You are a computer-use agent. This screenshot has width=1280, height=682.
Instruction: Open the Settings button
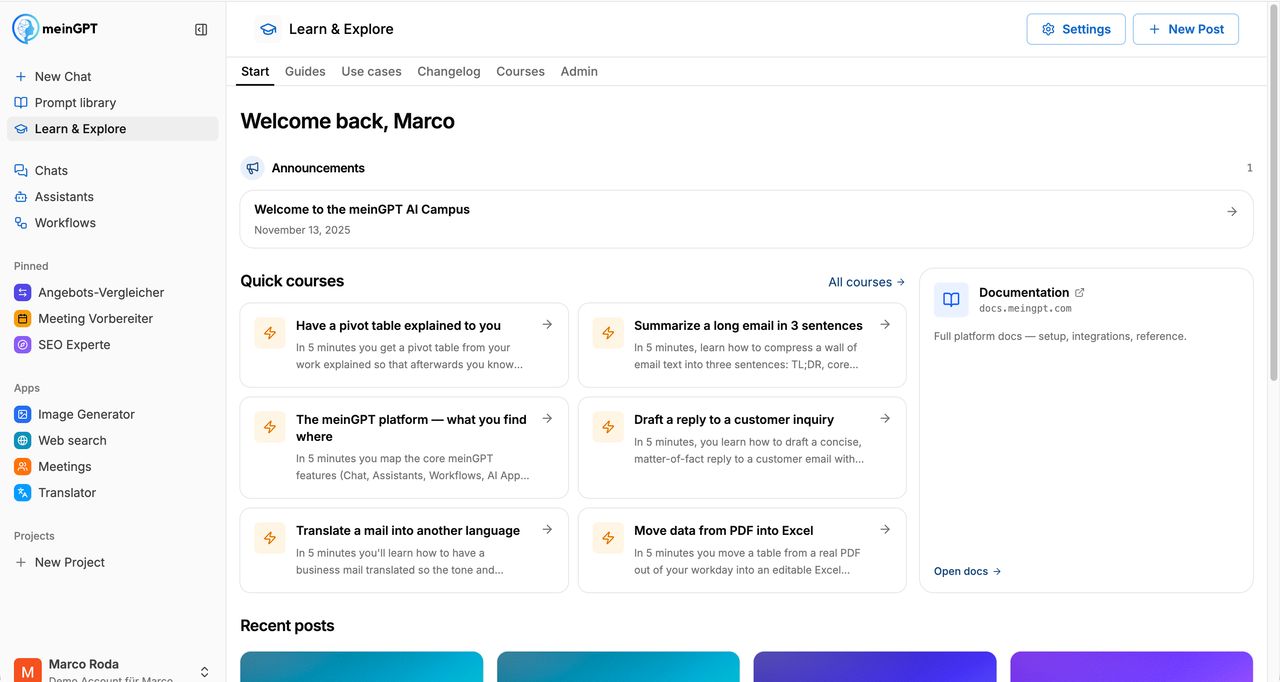coord(1076,29)
